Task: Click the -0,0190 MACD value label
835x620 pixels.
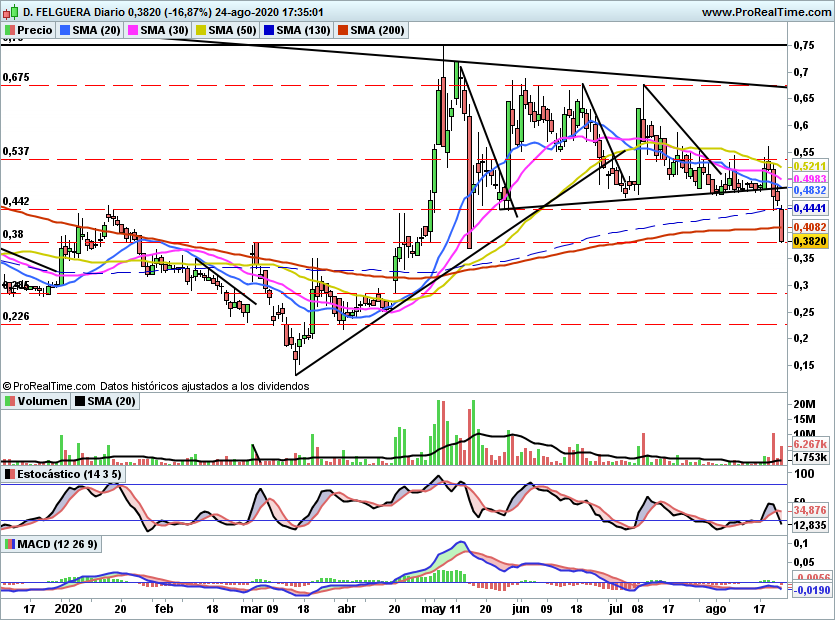Action: click(x=812, y=590)
